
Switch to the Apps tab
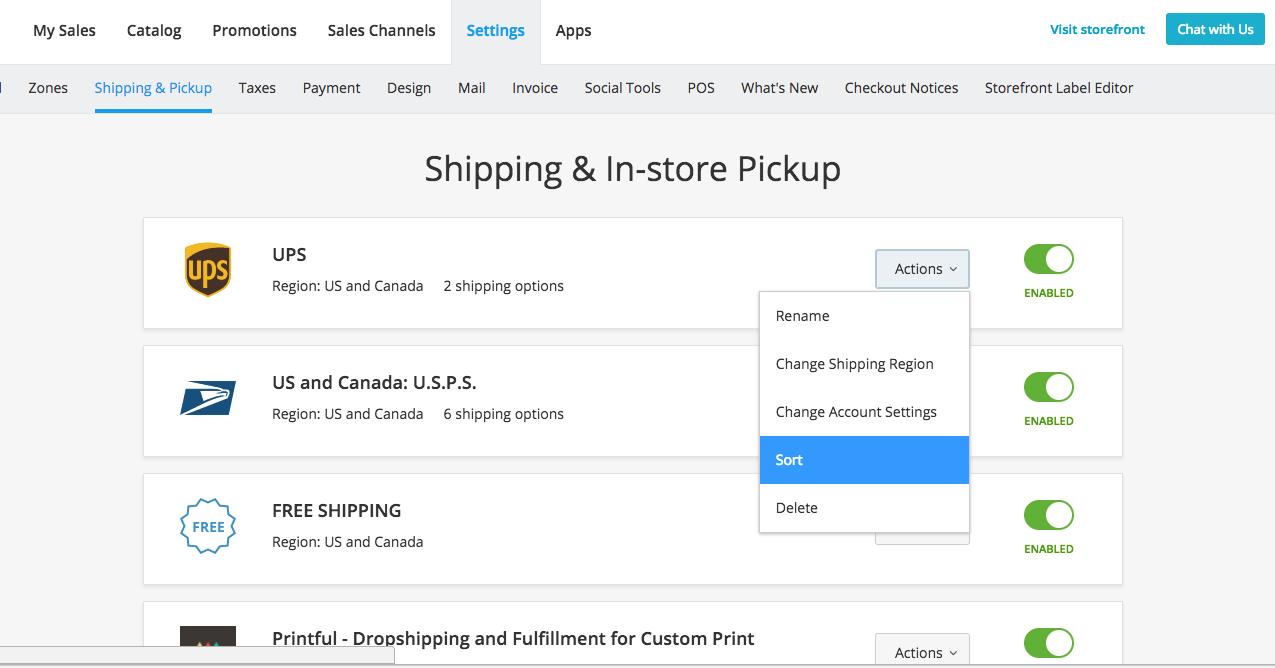click(573, 30)
